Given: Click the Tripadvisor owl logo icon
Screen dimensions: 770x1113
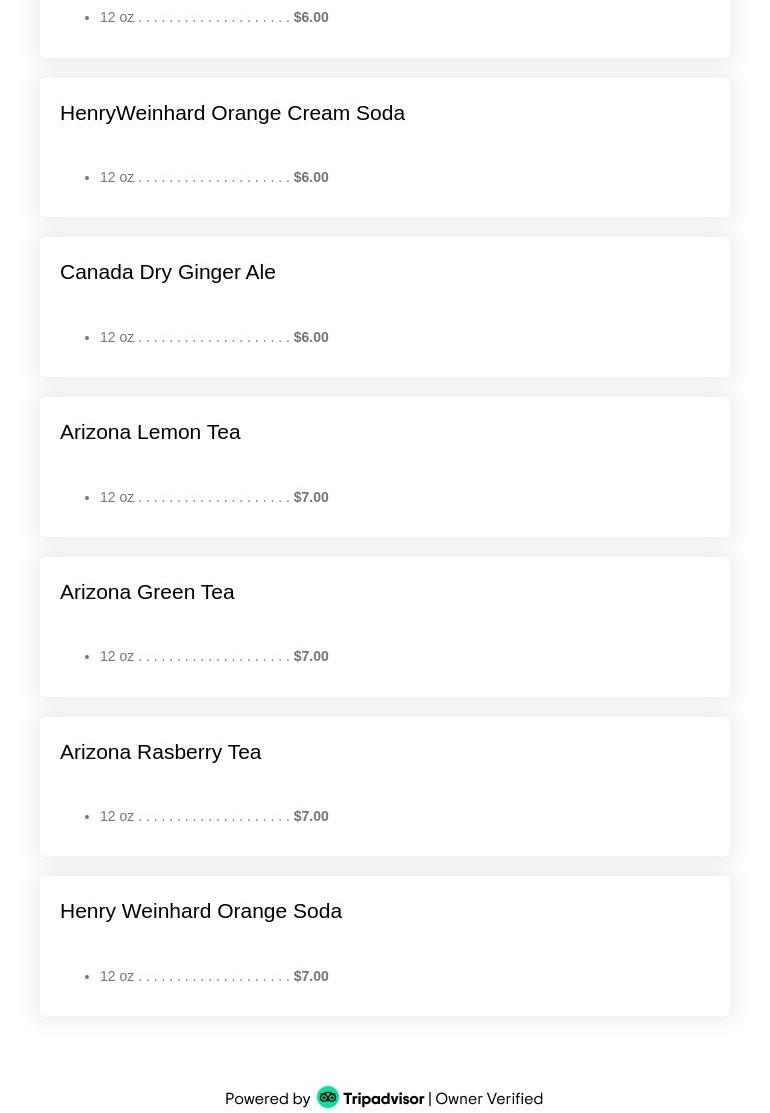Looking at the screenshot, I should click(328, 1097).
